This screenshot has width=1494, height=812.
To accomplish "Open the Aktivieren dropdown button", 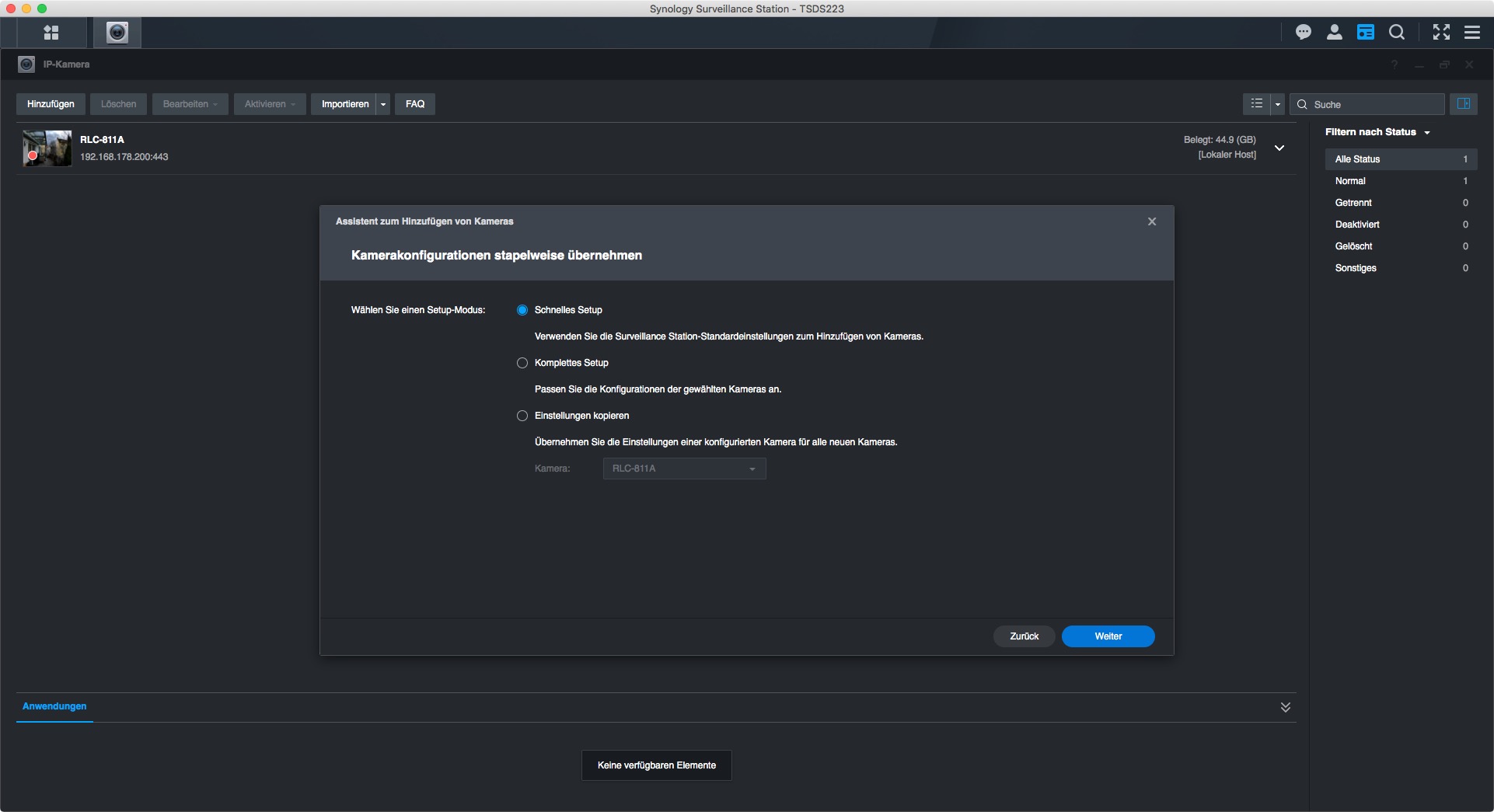I will click(270, 104).
